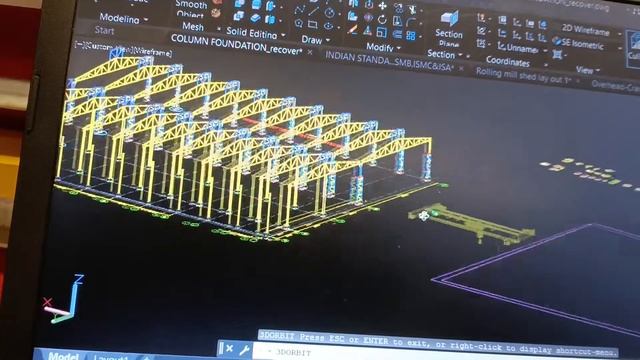Select the Circle tool in Draw panel
This screenshot has height=360, width=640.
click(x=329, y=13)
